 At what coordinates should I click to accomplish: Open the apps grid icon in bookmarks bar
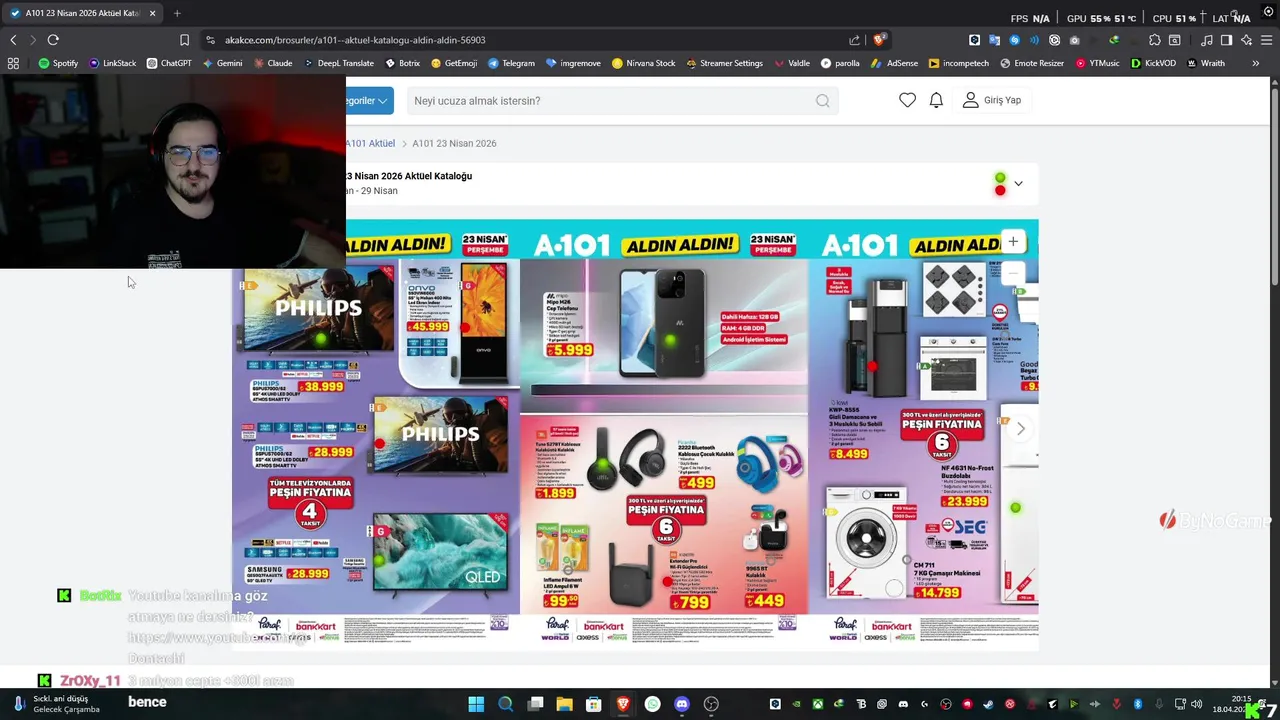click(13, 63)
